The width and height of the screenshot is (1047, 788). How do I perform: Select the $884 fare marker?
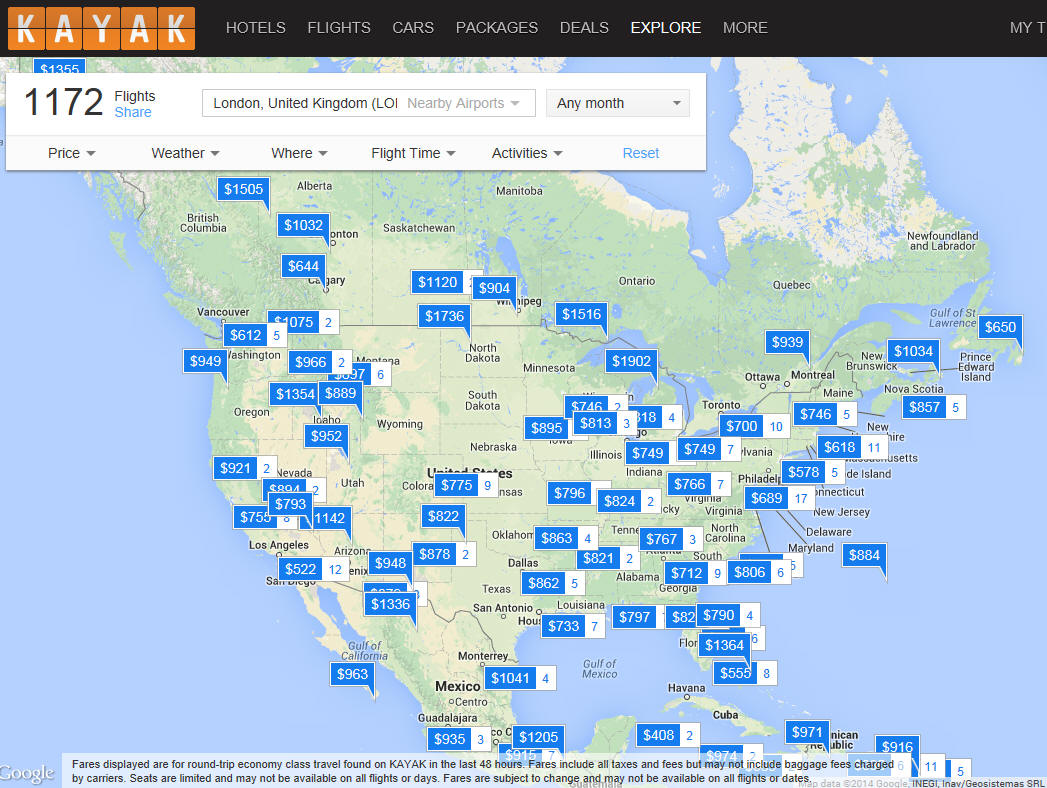pos(865,555)
